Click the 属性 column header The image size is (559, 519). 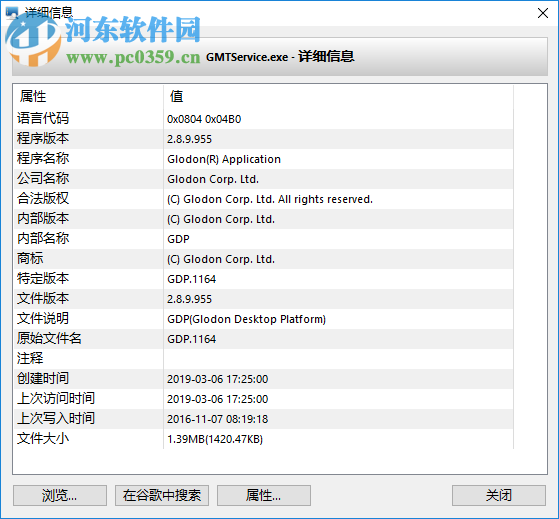pyautogui.click(x=33, y=96)
